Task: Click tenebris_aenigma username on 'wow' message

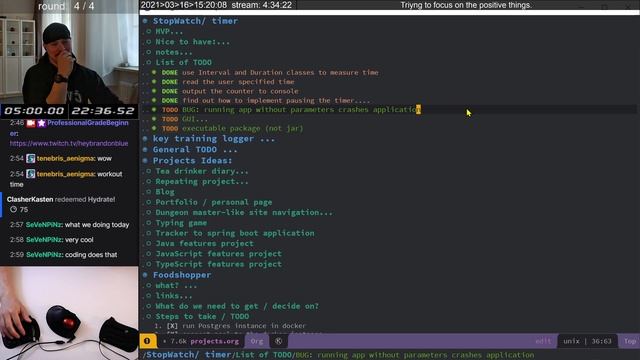Action: pos(66,159)
